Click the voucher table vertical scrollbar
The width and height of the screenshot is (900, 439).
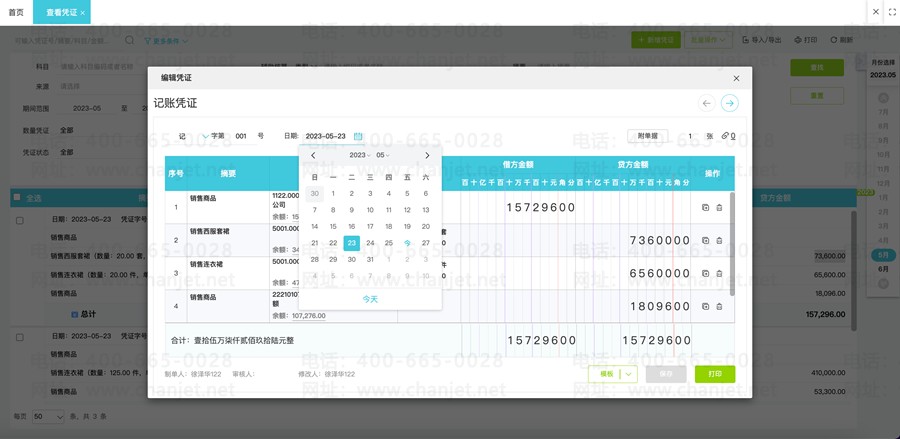pyautogui.click(x=732, y=244)
